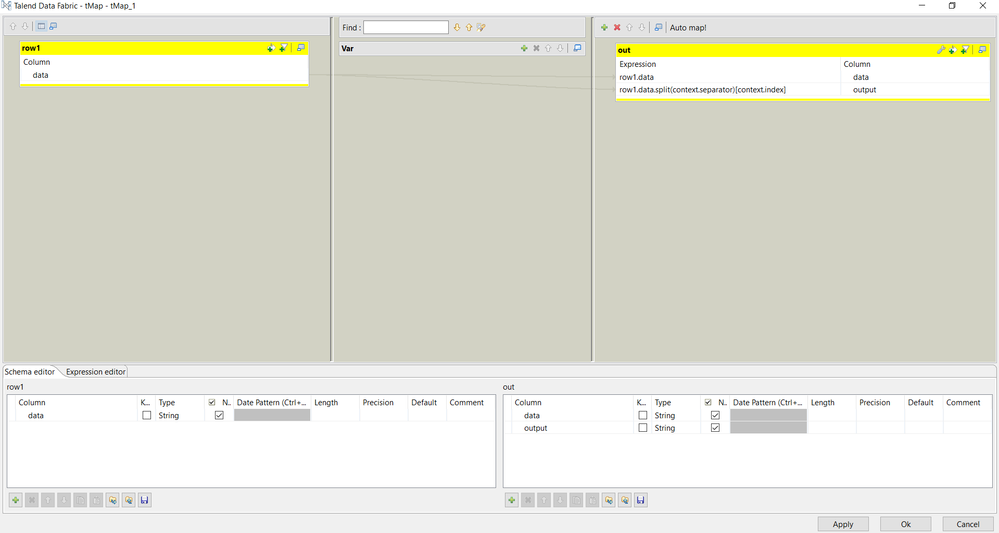Find previous match with the up arrow
The width and height of the screenshot is (999, 533).
pos(469,27)
